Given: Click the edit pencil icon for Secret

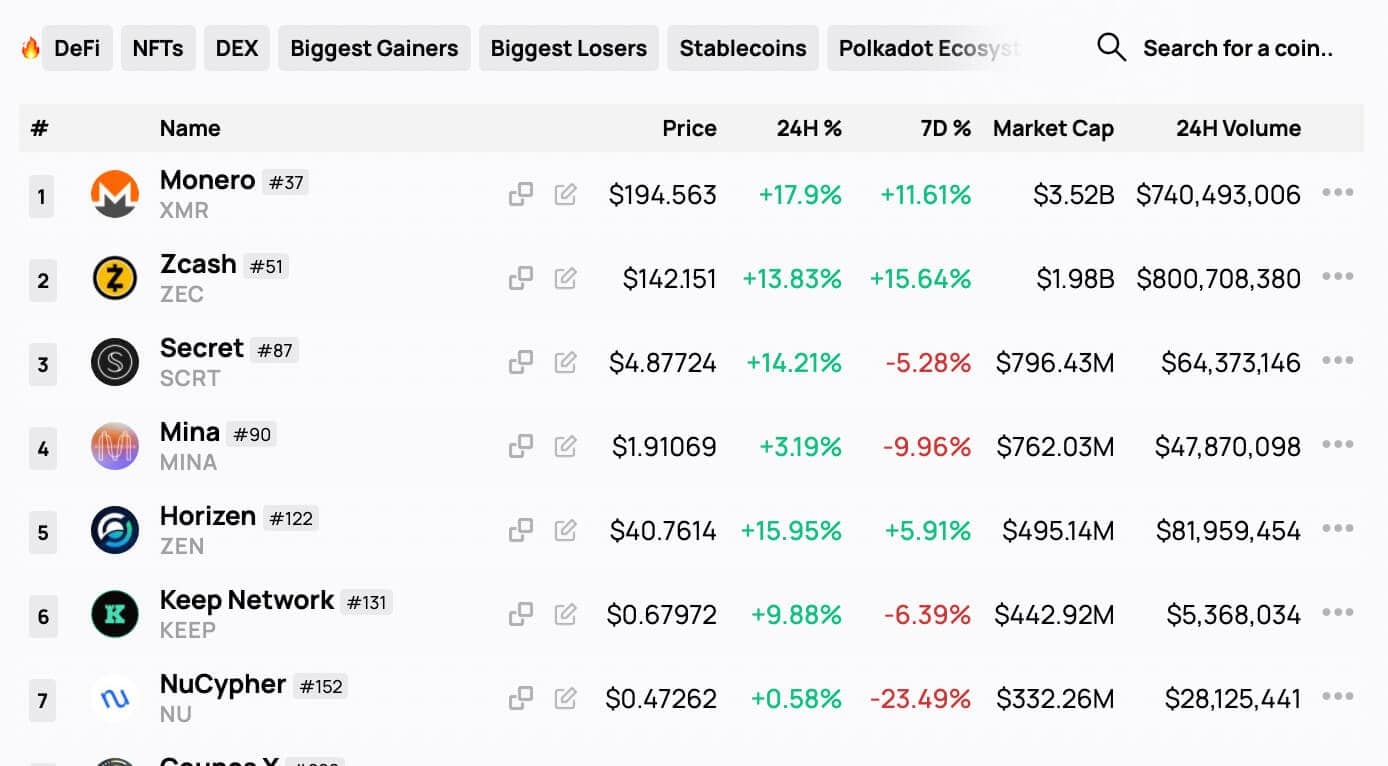Looking at the screenshot, I should tap(566, 362).
